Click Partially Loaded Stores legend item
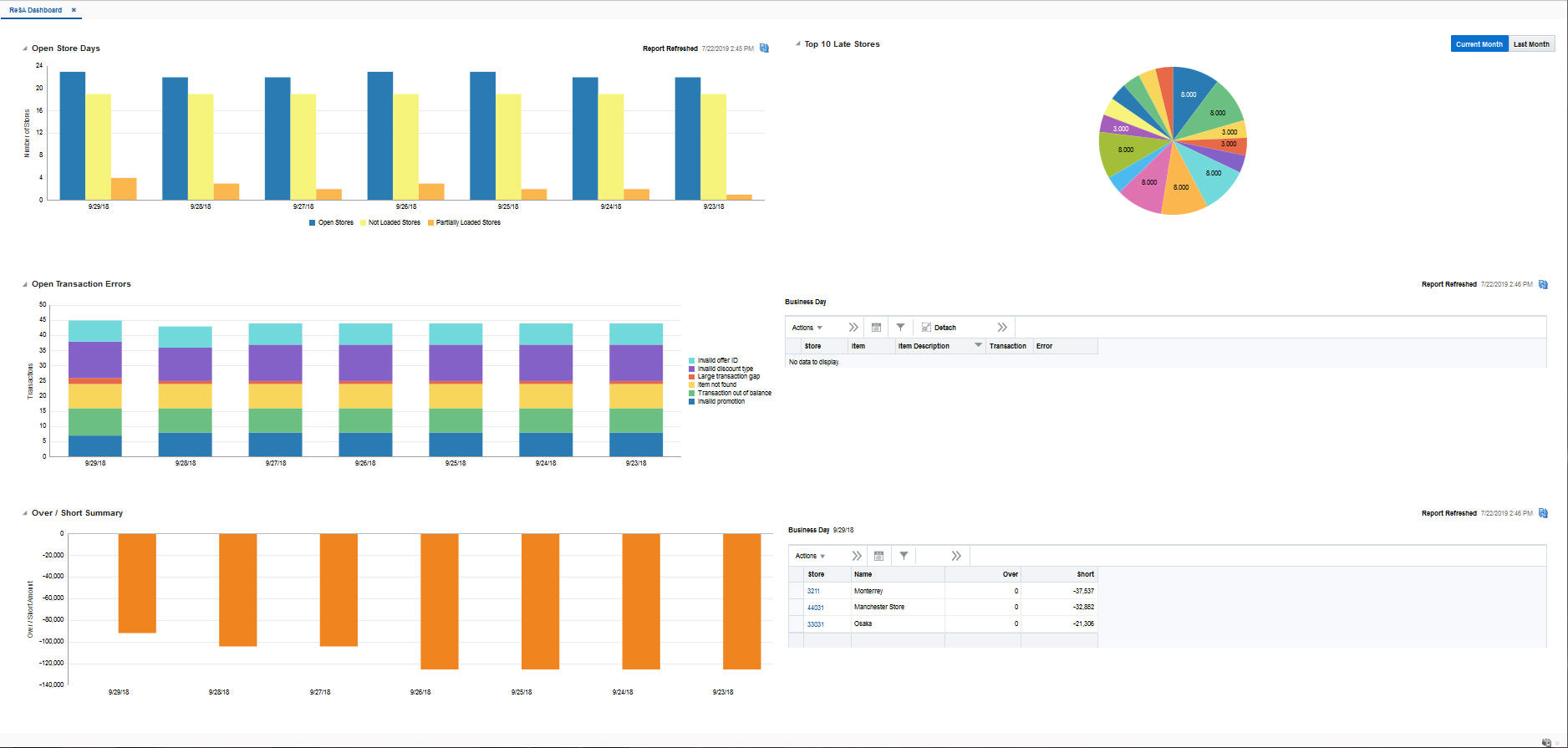Viewport: 1568px width, 748px height. 464,223
